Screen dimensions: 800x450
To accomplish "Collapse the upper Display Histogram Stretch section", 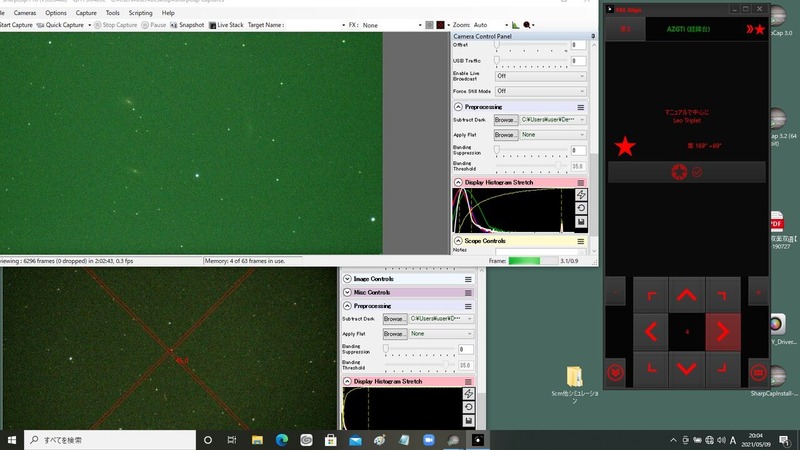I will click(x=458, y=183).
